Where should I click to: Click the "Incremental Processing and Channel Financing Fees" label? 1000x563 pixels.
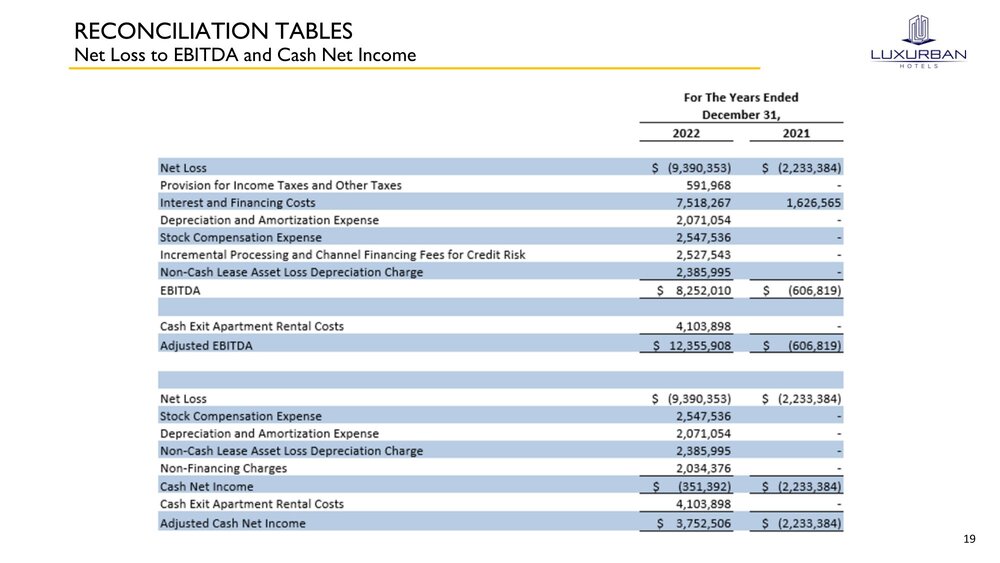pos(342,255)
